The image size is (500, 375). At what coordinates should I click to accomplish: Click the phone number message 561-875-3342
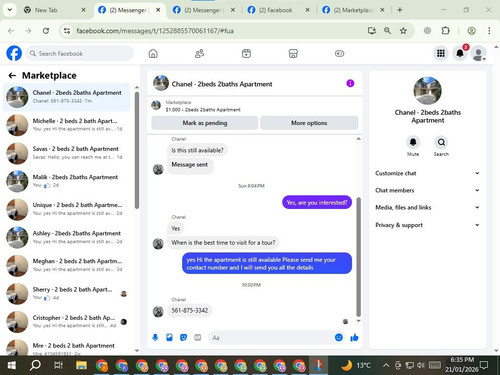click(x=189, y=311)
